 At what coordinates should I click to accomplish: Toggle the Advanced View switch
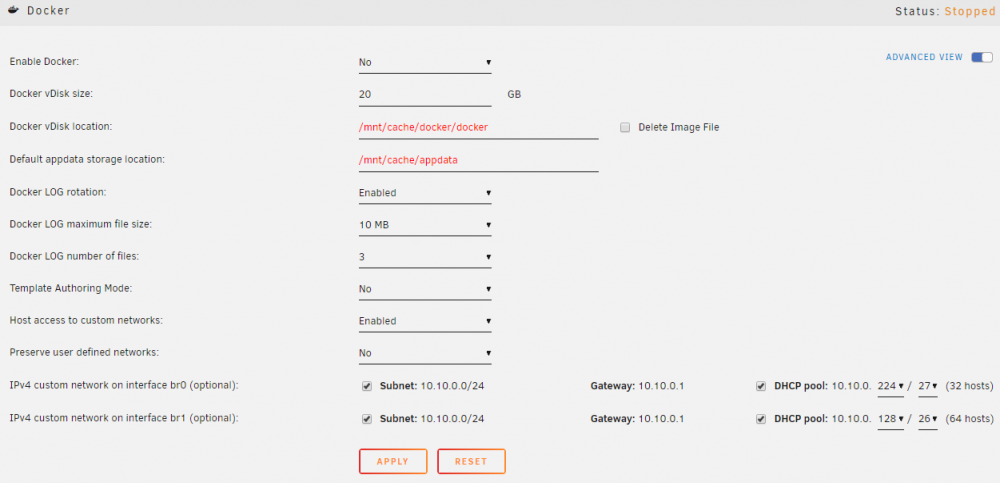(982, 57)
